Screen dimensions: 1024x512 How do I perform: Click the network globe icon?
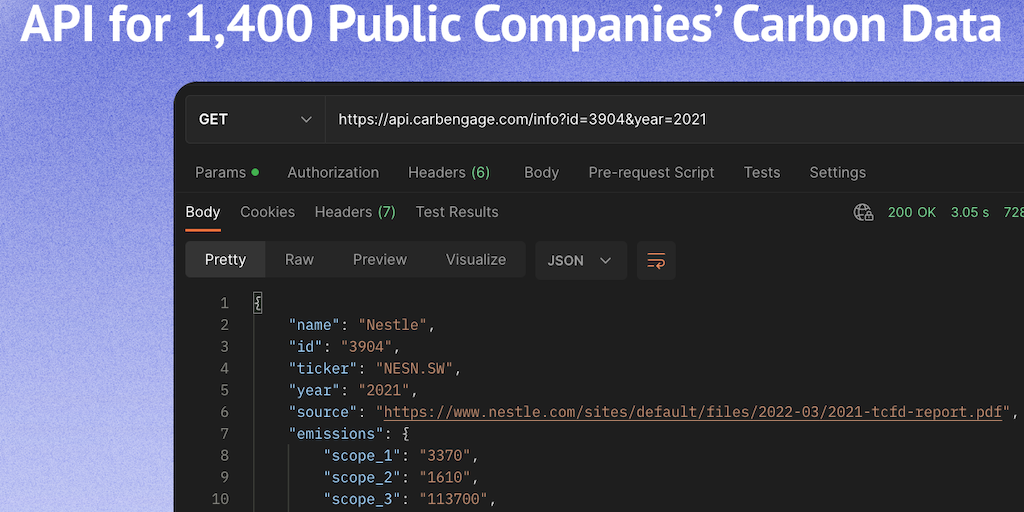coord(863,212)
